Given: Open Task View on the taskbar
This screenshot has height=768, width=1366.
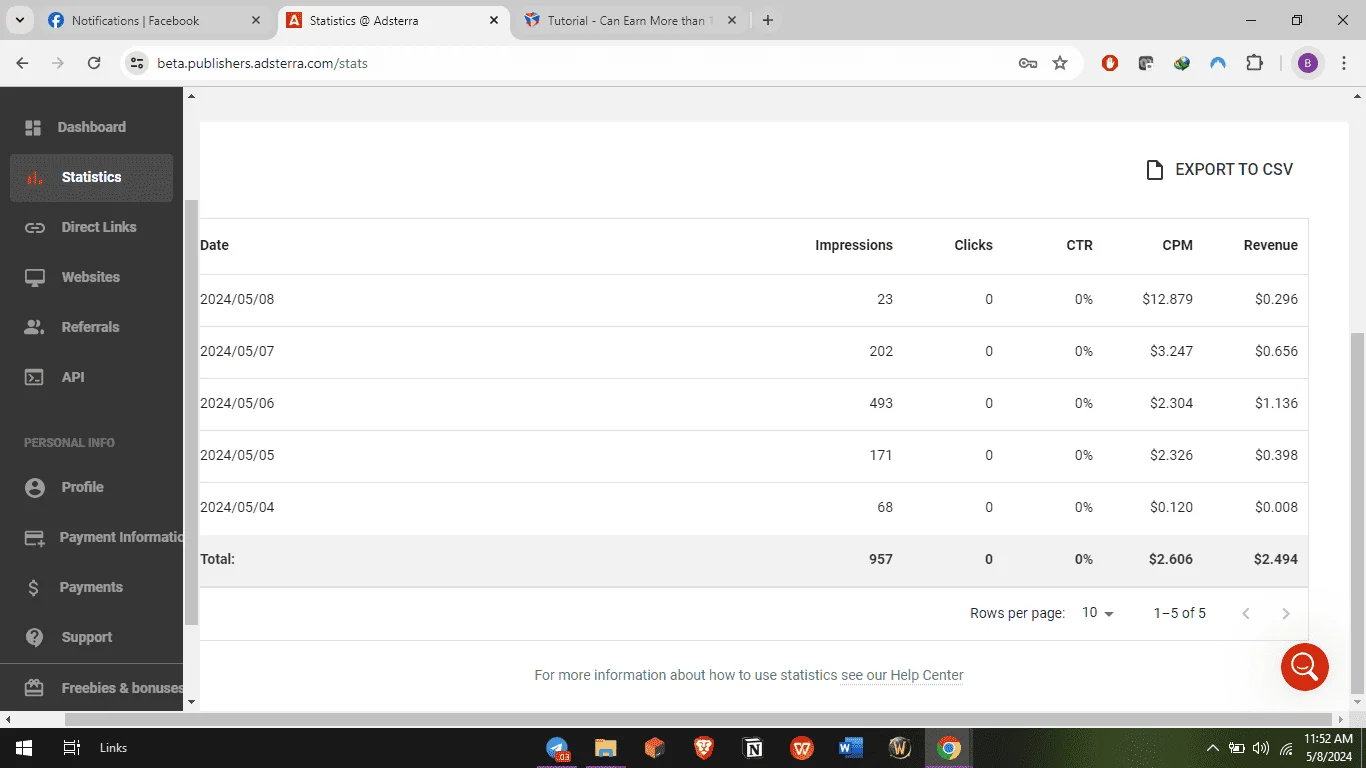Looking at the screenshot, I should 71,748.
